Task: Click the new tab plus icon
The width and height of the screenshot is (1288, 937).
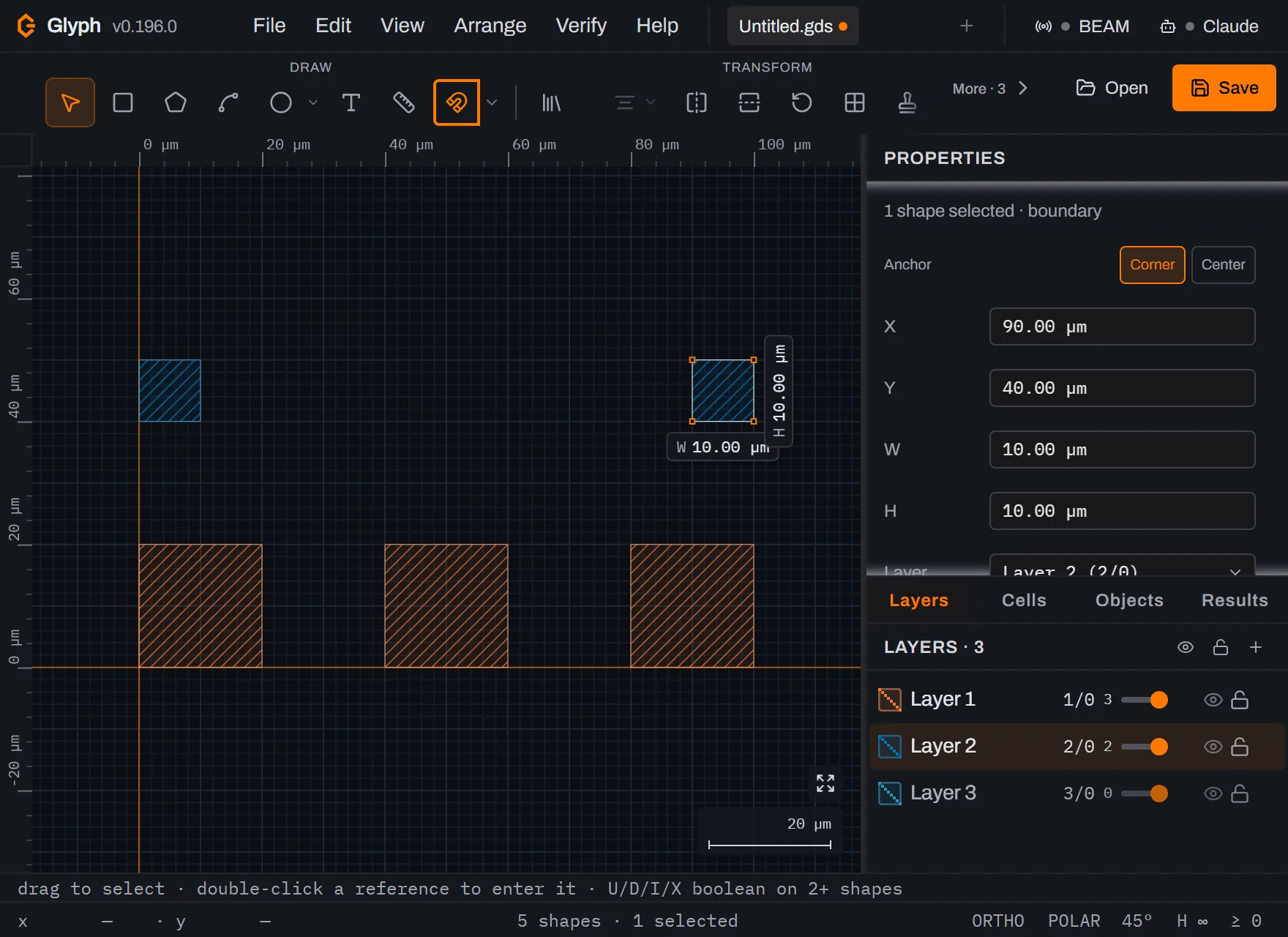Action: 967,26
